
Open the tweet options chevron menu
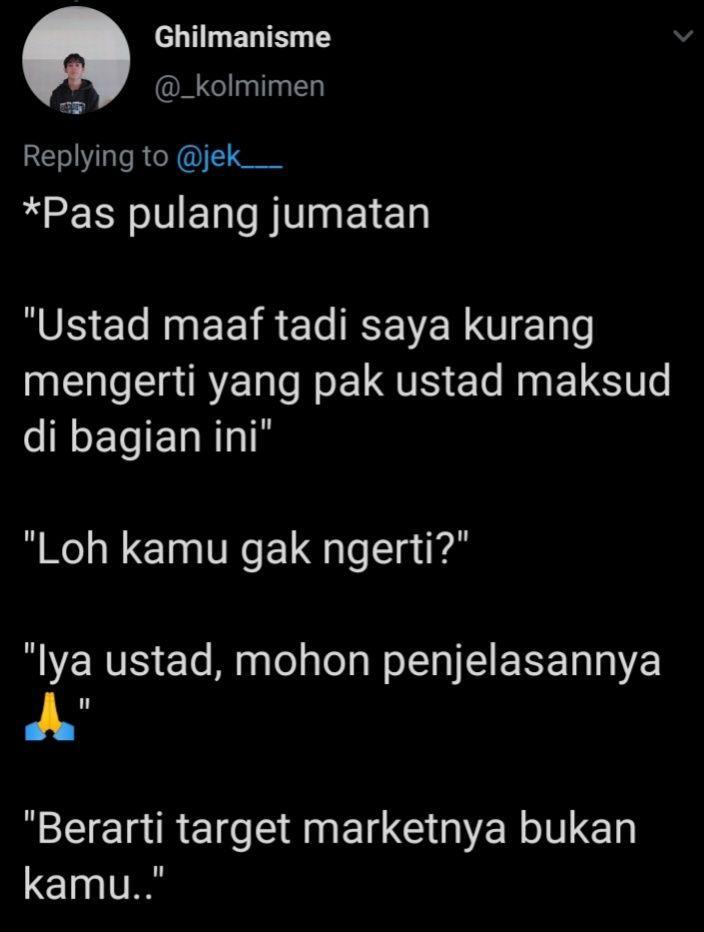pyautogui.click(x=683, y=36)
